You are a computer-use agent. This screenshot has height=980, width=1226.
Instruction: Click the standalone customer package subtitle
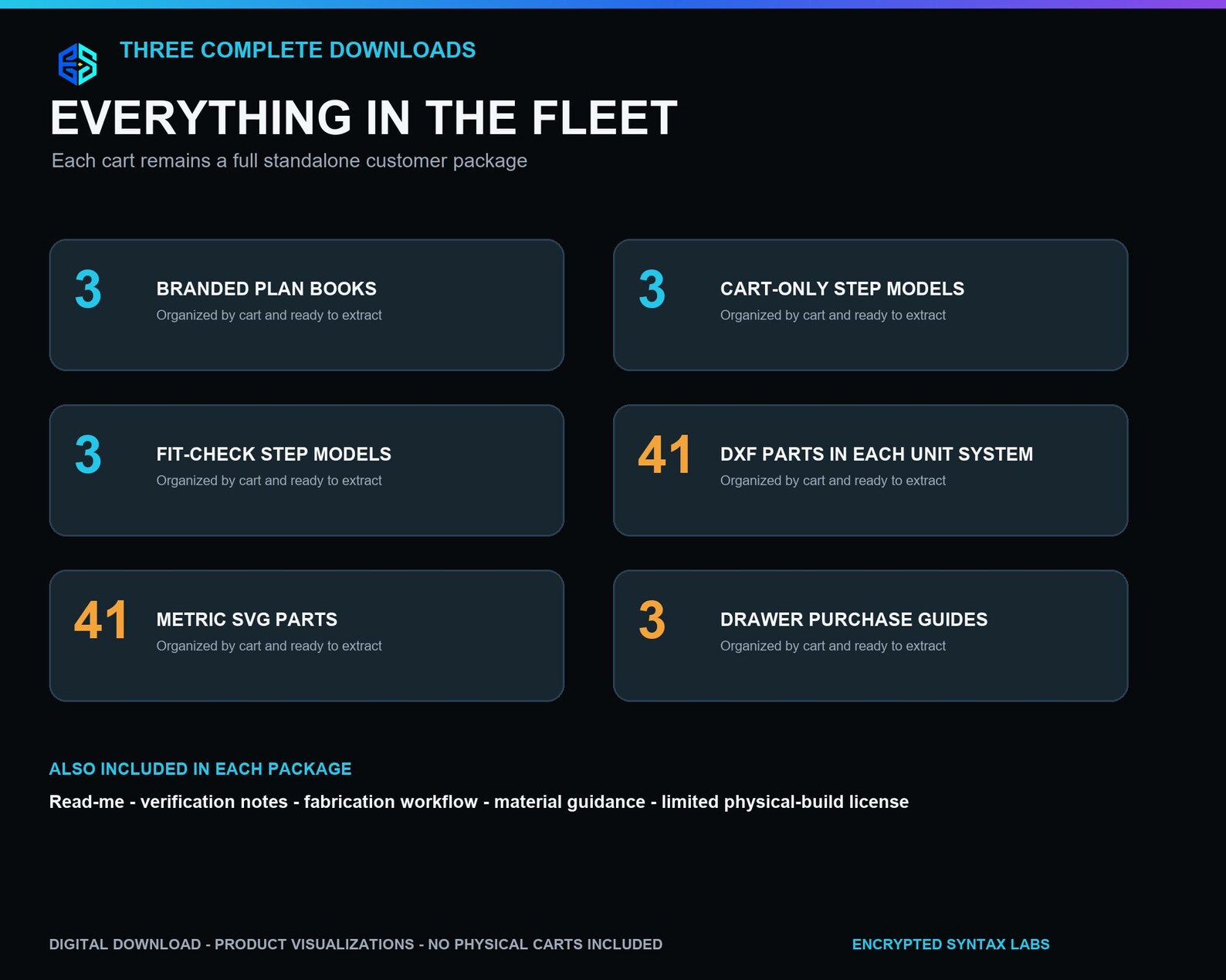click(290, 161)
